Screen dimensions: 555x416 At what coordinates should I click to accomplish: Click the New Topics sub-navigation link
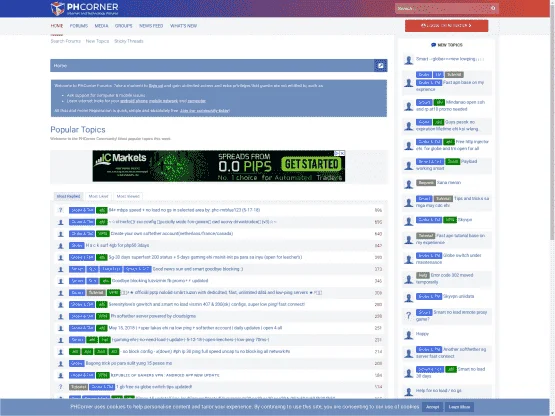click(x=97, y=41)
